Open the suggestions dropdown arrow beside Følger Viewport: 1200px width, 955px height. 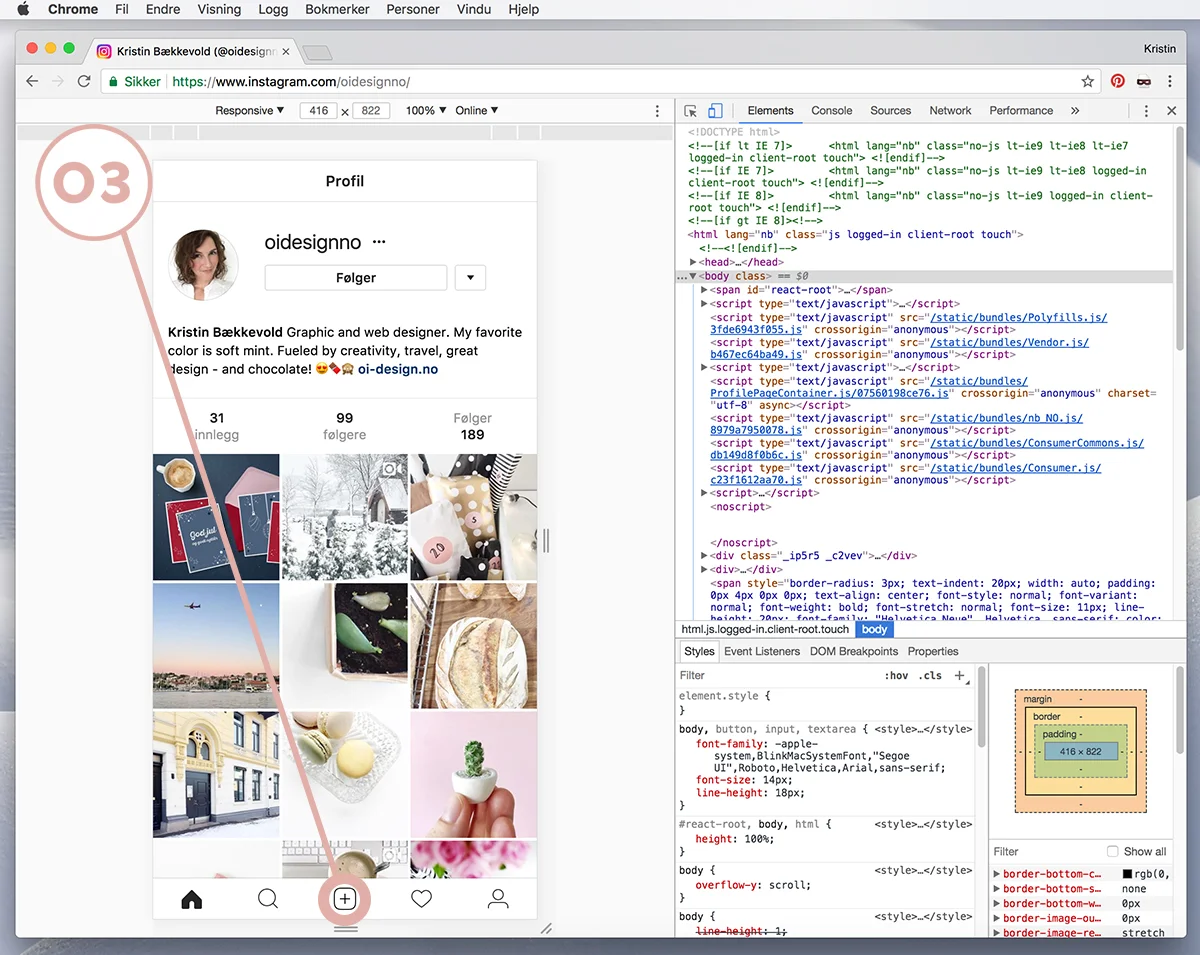point(470,278)
